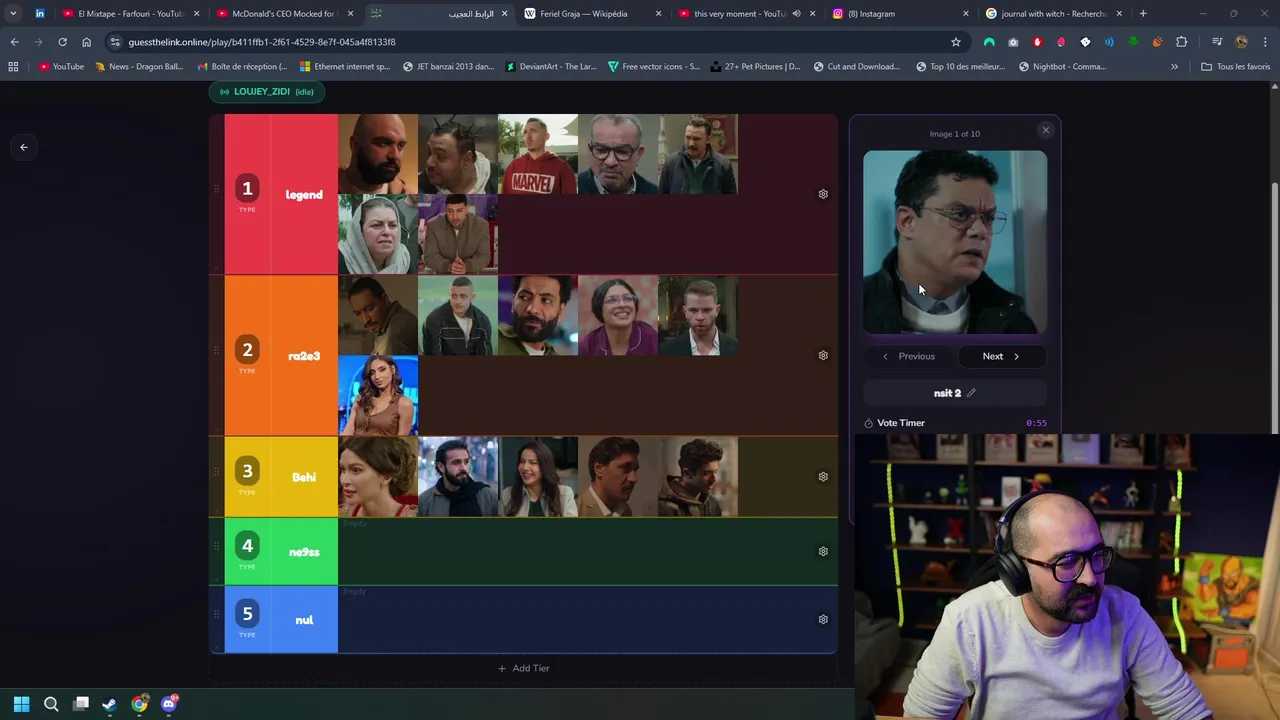This screenshot has height=720, width=1280.
Task: Click the browser home button
Action: (86, 42)
